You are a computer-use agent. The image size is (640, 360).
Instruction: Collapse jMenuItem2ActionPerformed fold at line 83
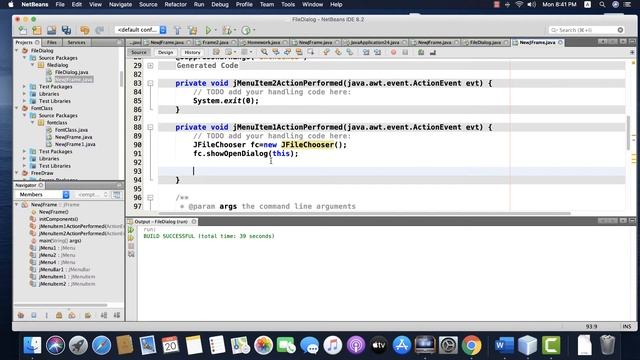[x=150, y=83]
